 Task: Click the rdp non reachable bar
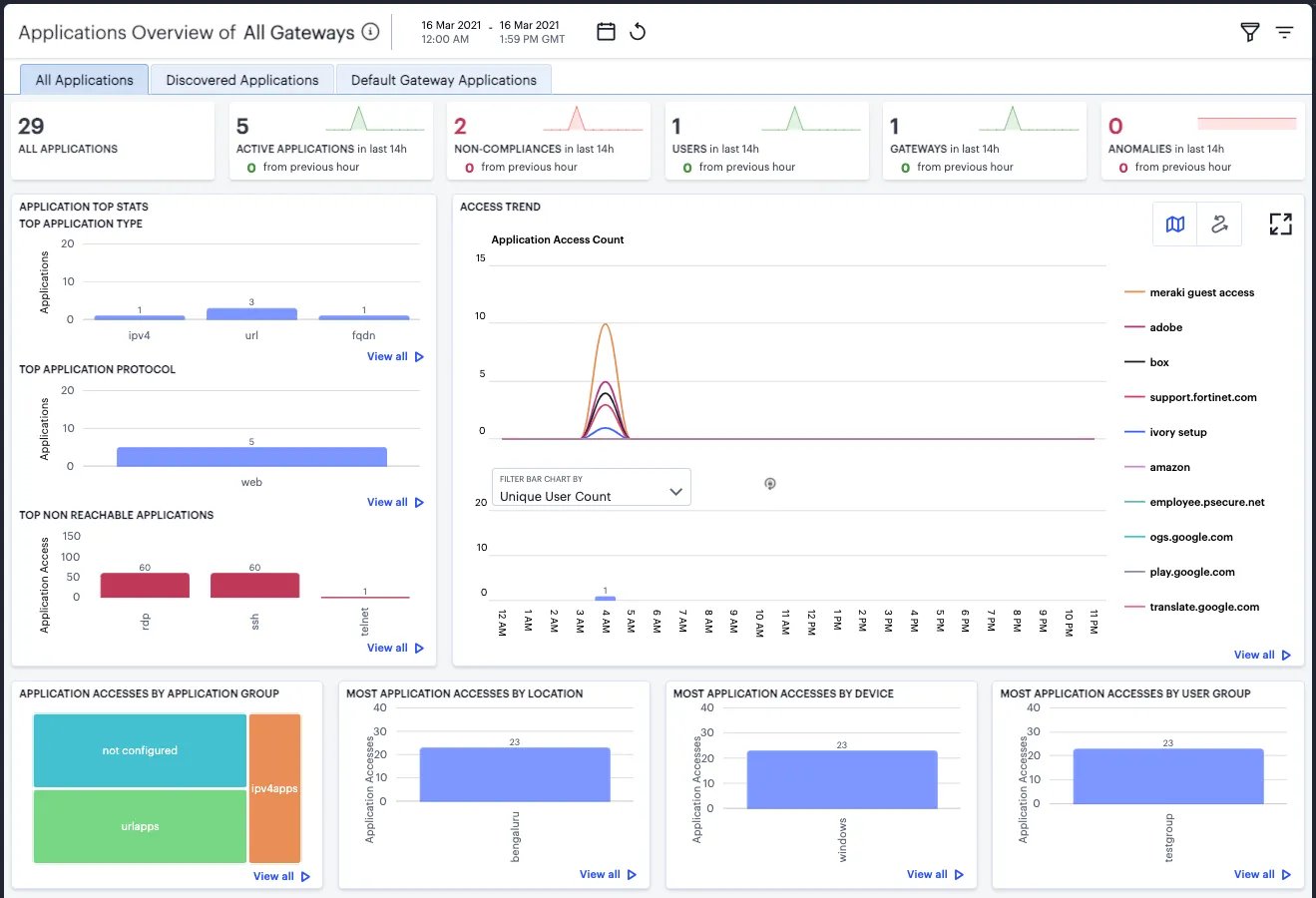(145, 586)
